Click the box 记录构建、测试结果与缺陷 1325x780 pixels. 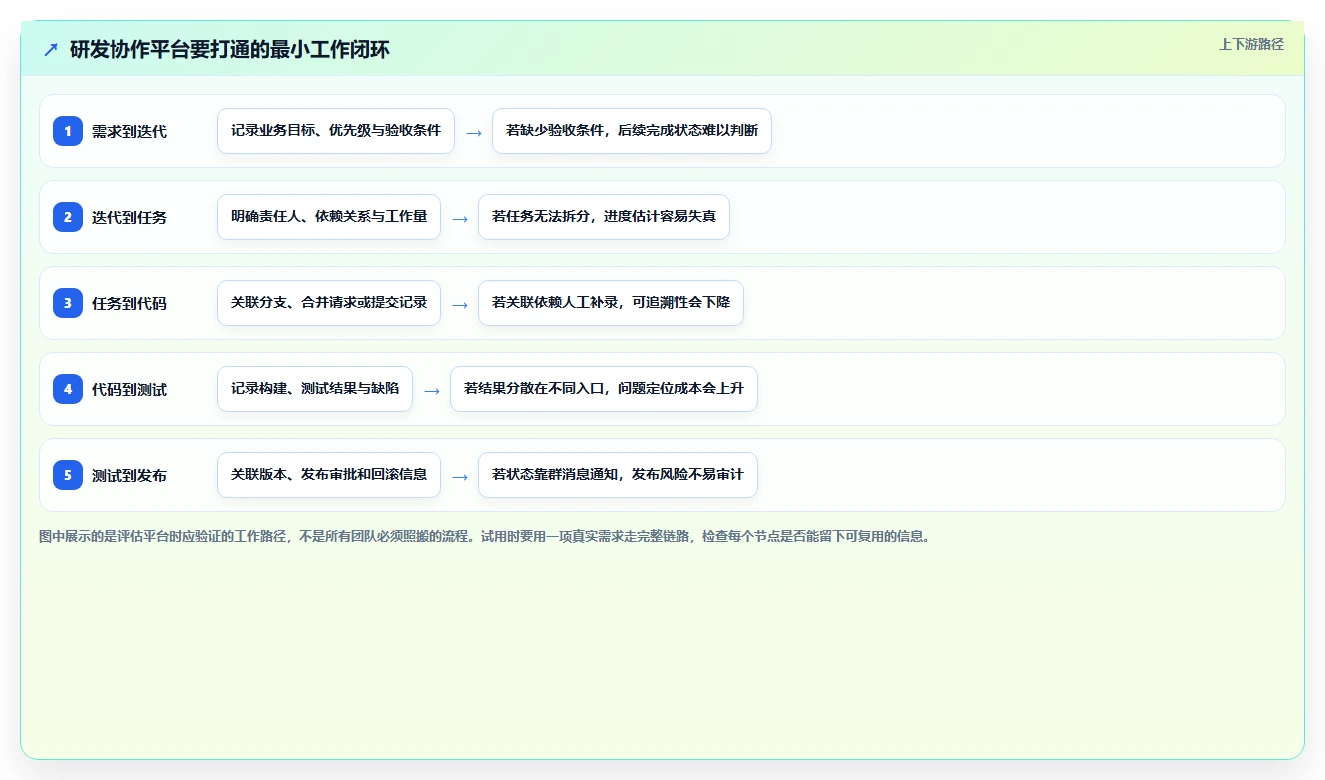click(315, 389)
